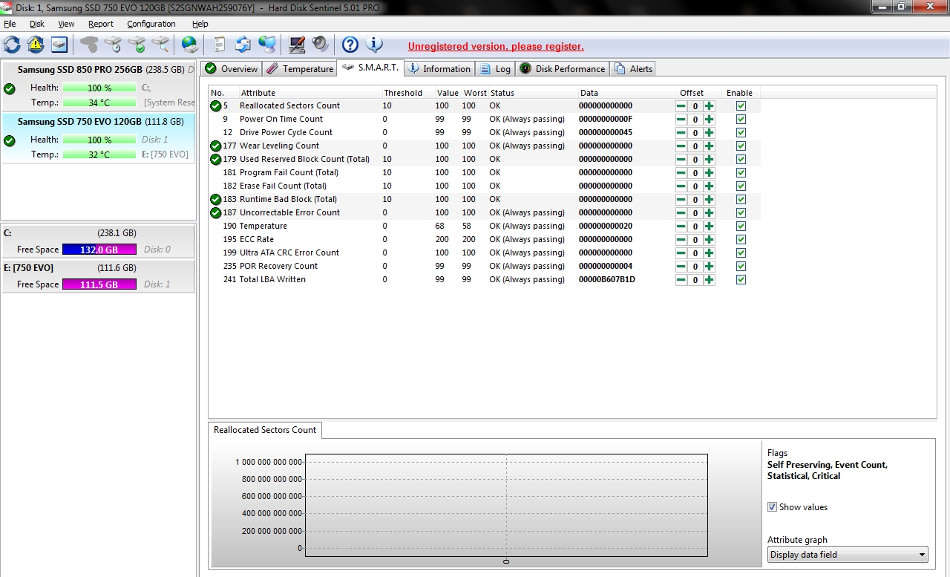The height and width of the screenshot is (577, 950).
Task: Click the blue info icon in toolbar
Action: (x=375, y=45)
